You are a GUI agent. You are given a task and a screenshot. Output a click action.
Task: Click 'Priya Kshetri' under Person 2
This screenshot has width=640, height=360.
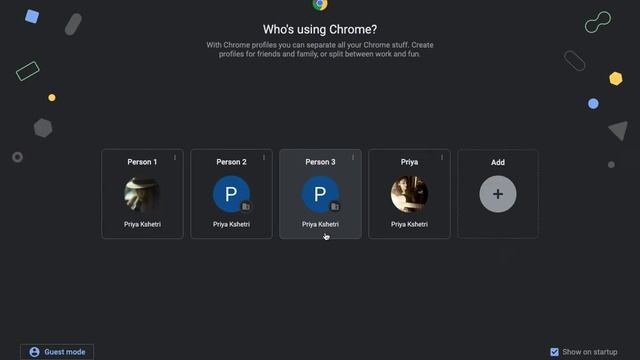pyautogui.click(x=231, y=224)
